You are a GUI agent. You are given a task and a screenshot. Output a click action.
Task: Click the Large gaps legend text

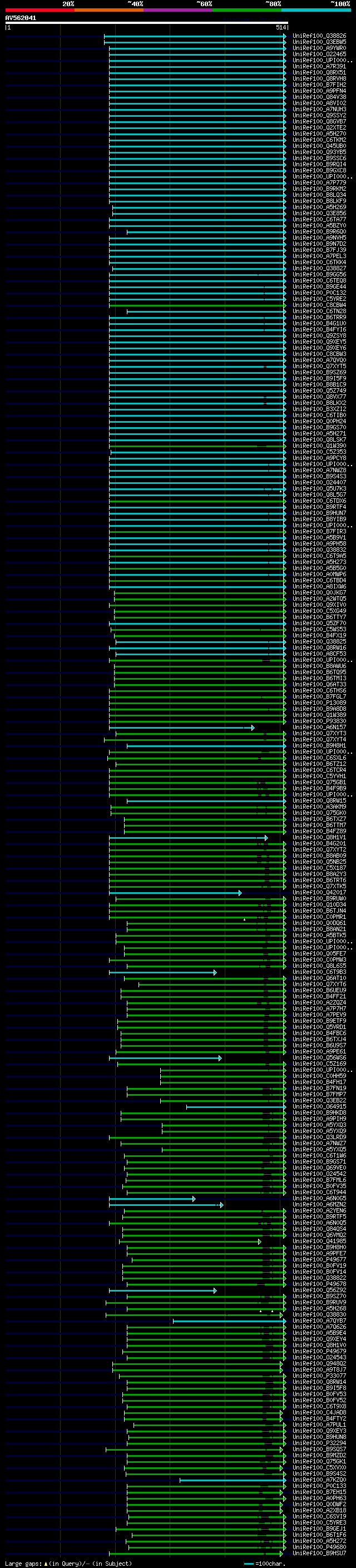point(68,1563)
